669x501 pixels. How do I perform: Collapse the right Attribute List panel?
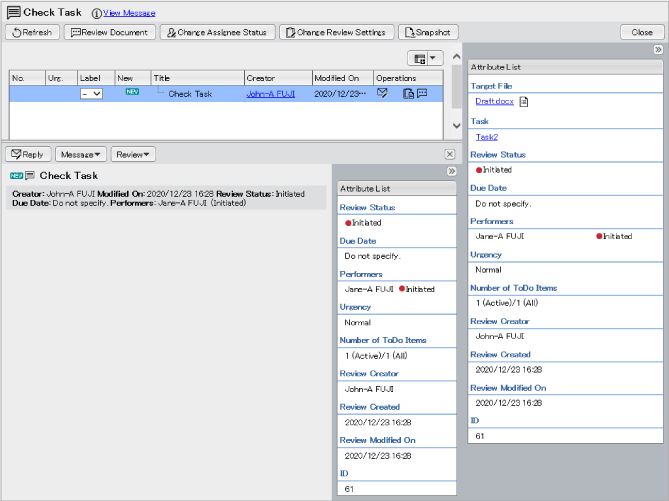coord(658,49)
